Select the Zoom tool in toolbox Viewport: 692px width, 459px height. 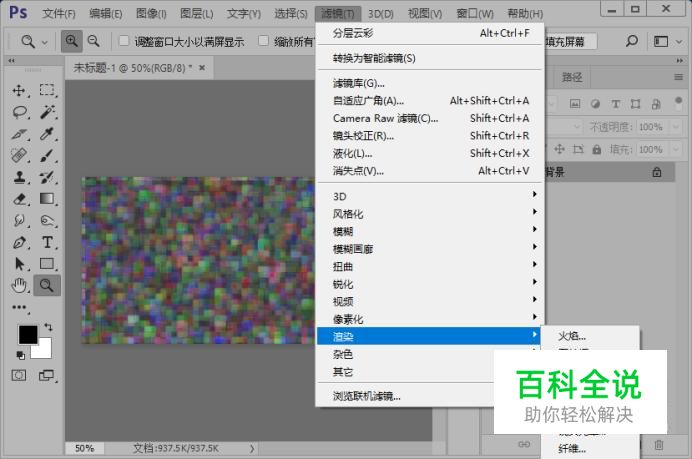47,286
